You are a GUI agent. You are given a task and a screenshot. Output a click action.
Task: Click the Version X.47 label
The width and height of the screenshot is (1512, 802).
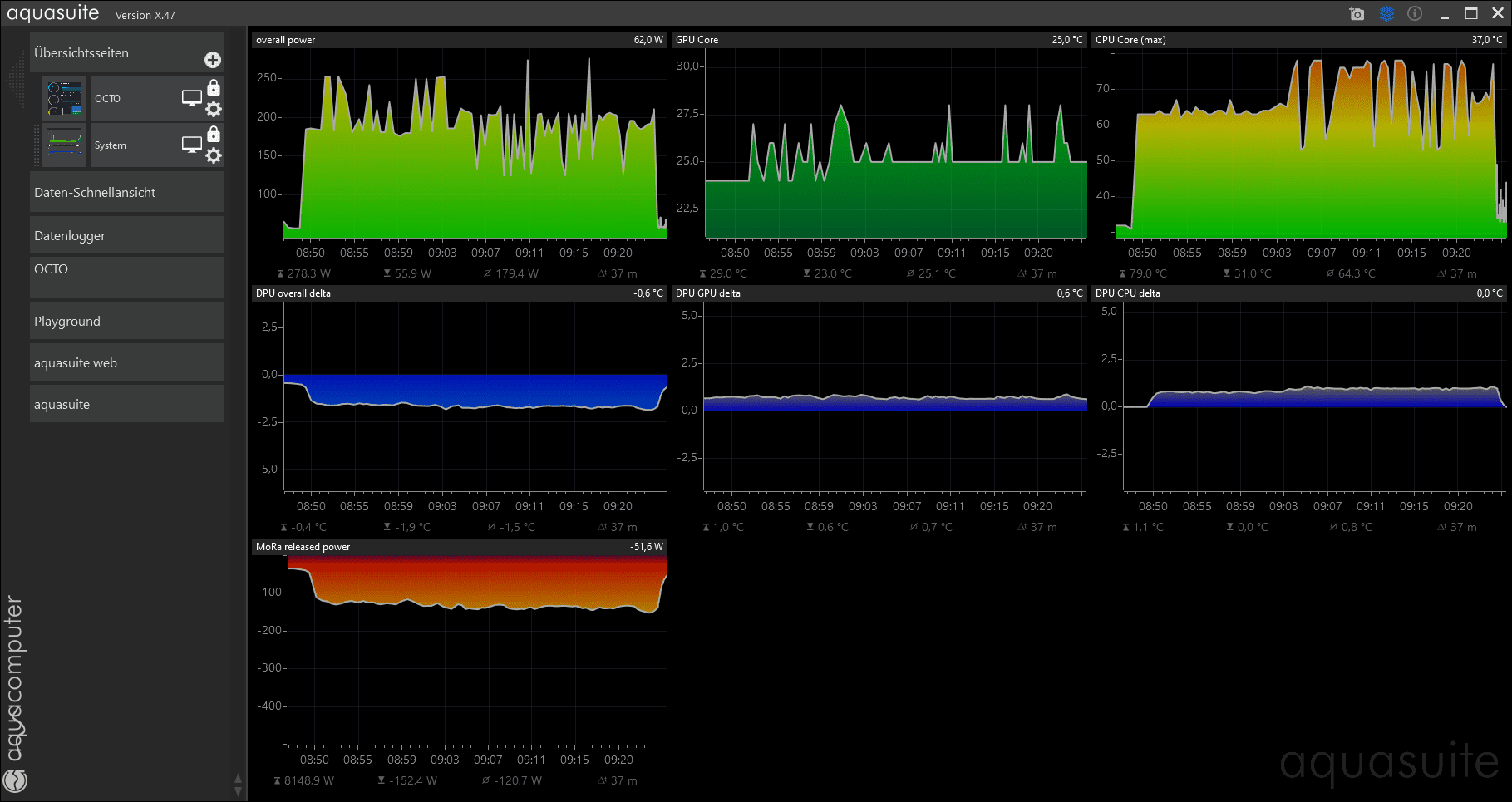[145, 16]
